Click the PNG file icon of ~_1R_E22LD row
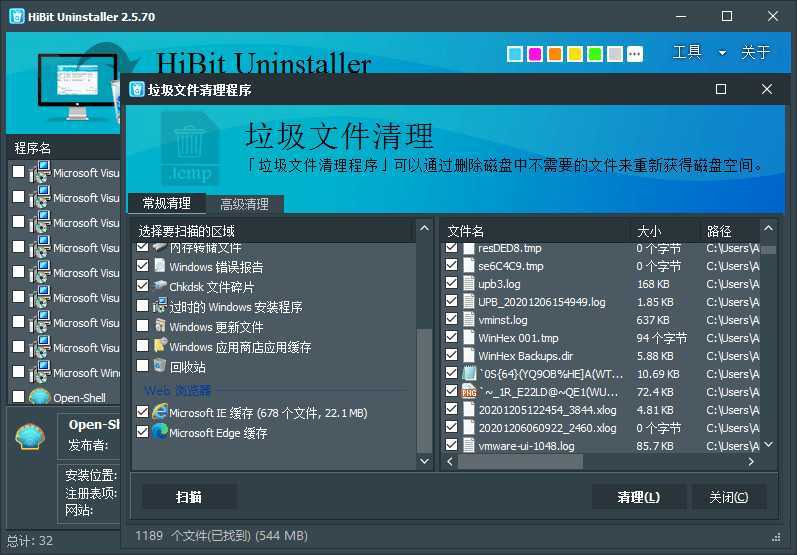This screenshot has width=797, height=555. click(x=469, y=391)
